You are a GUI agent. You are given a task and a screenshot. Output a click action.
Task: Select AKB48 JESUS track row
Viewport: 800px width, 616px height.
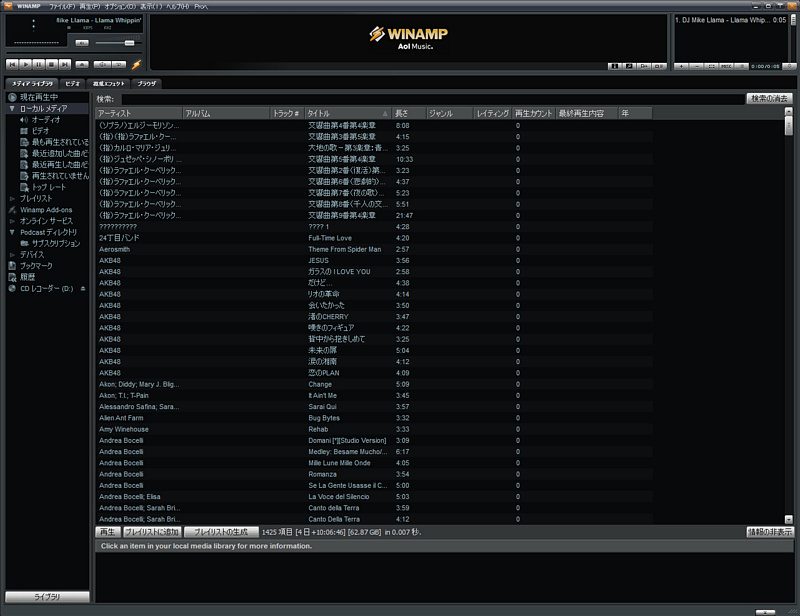pyautogui.click(x=374, y=260)
